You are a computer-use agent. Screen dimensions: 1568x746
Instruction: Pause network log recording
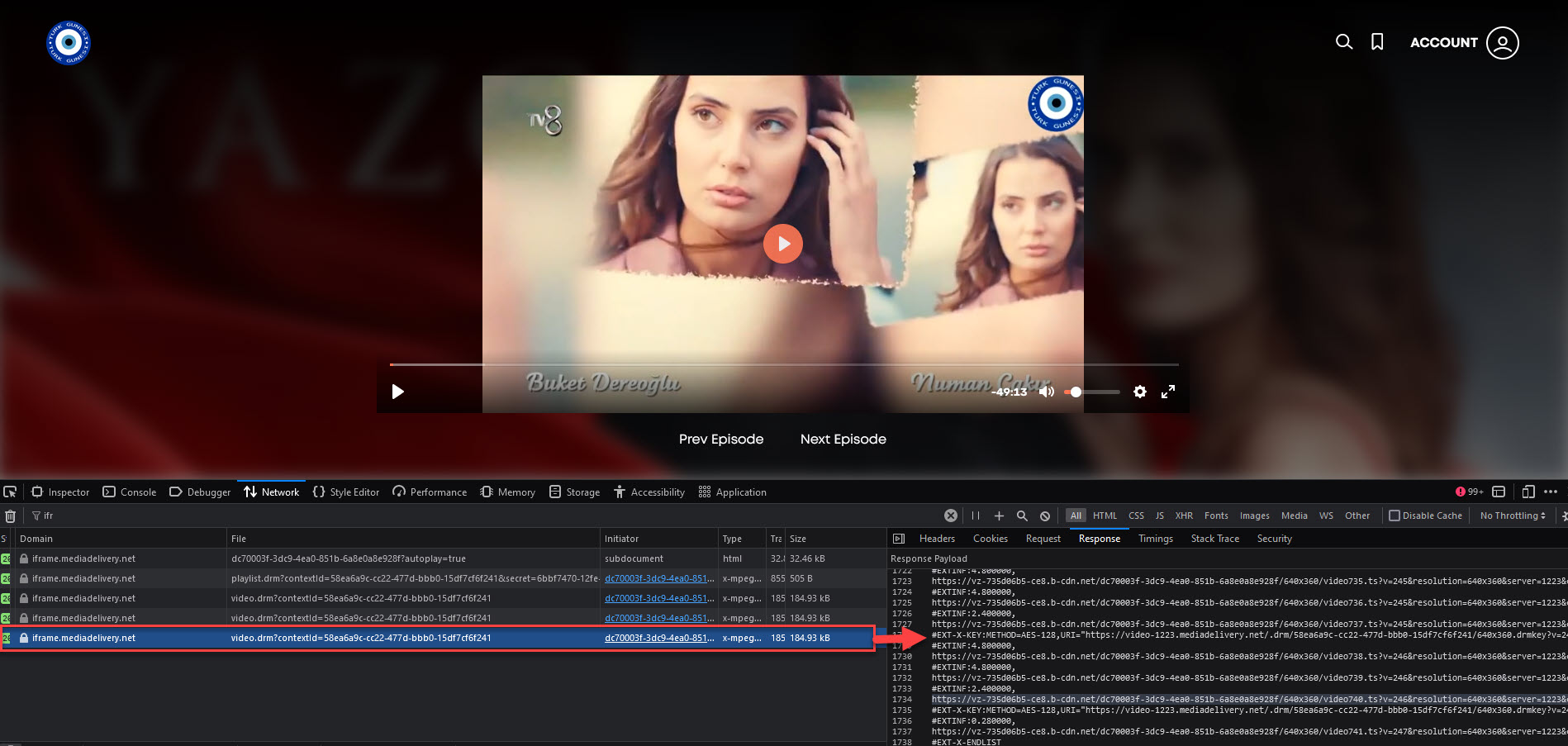[976, 516]
